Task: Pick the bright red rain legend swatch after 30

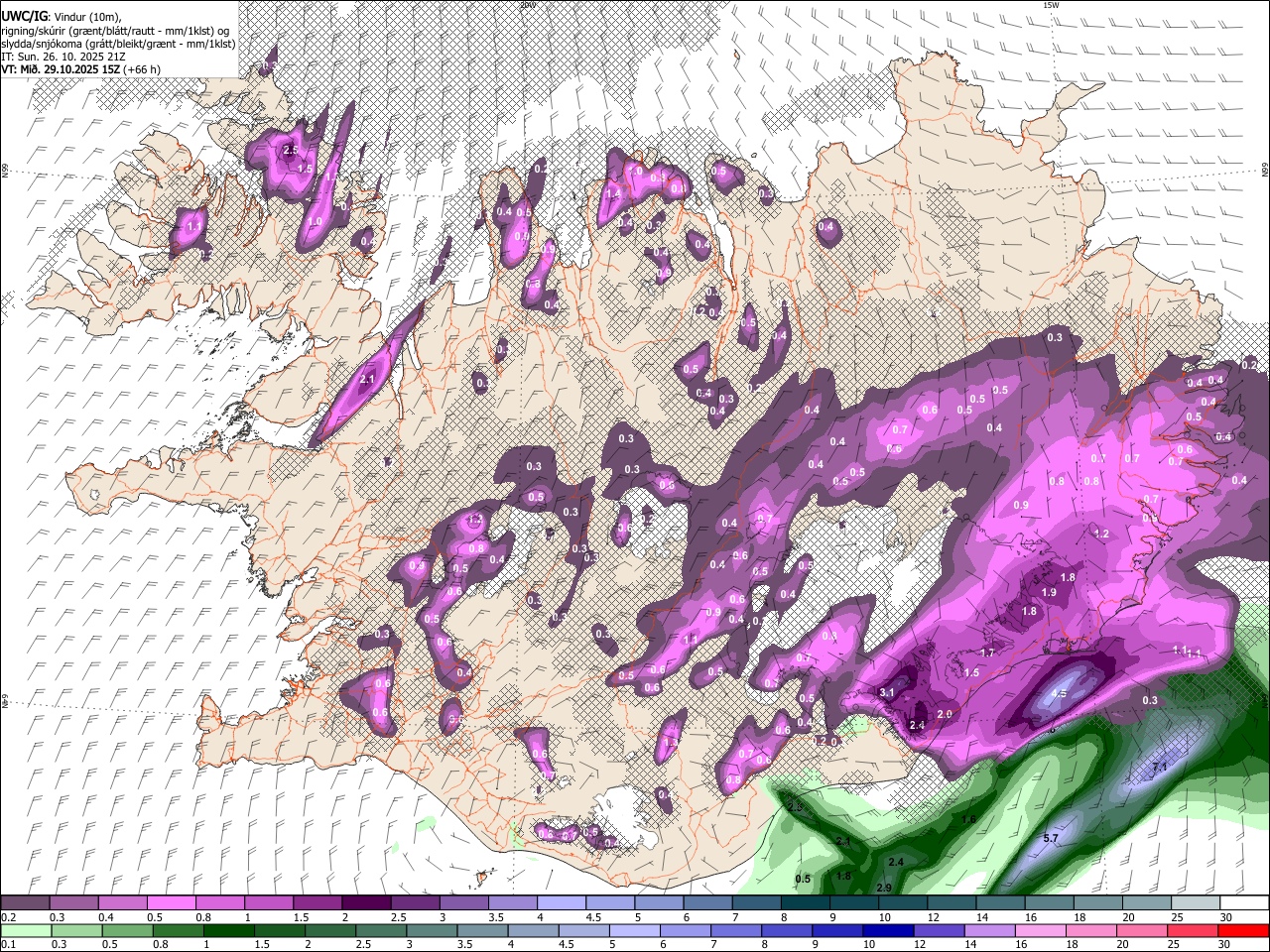Action: (1243, 930)
